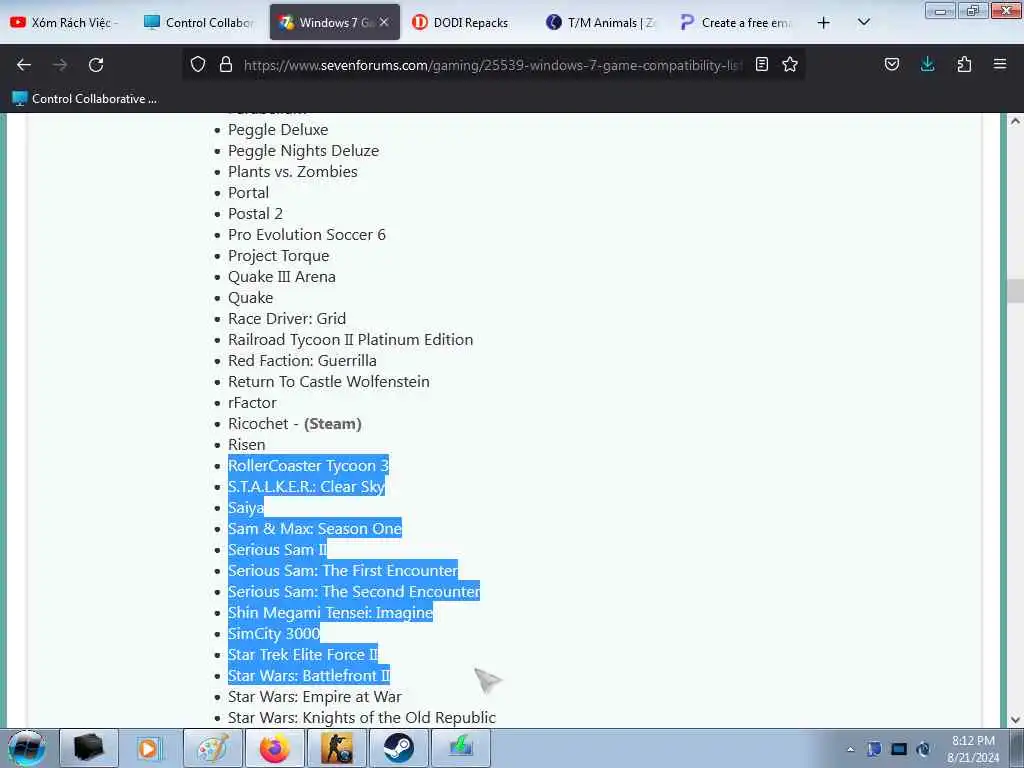Click 'Portal' list item

(248, 192)
